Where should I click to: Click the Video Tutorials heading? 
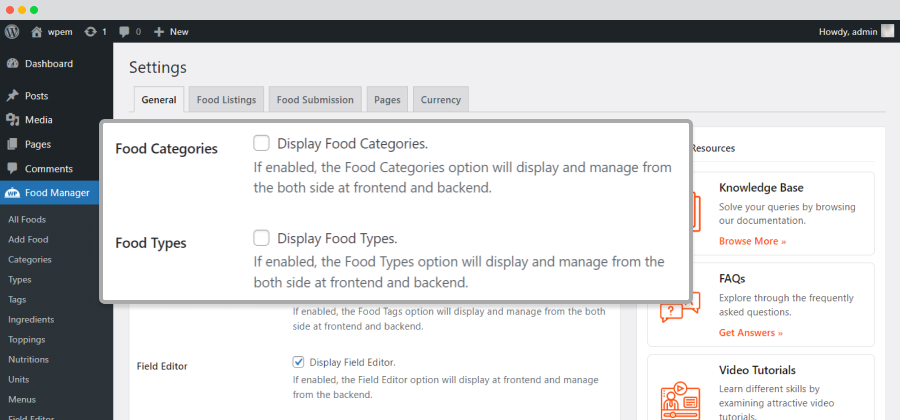[x=757, y=370]
